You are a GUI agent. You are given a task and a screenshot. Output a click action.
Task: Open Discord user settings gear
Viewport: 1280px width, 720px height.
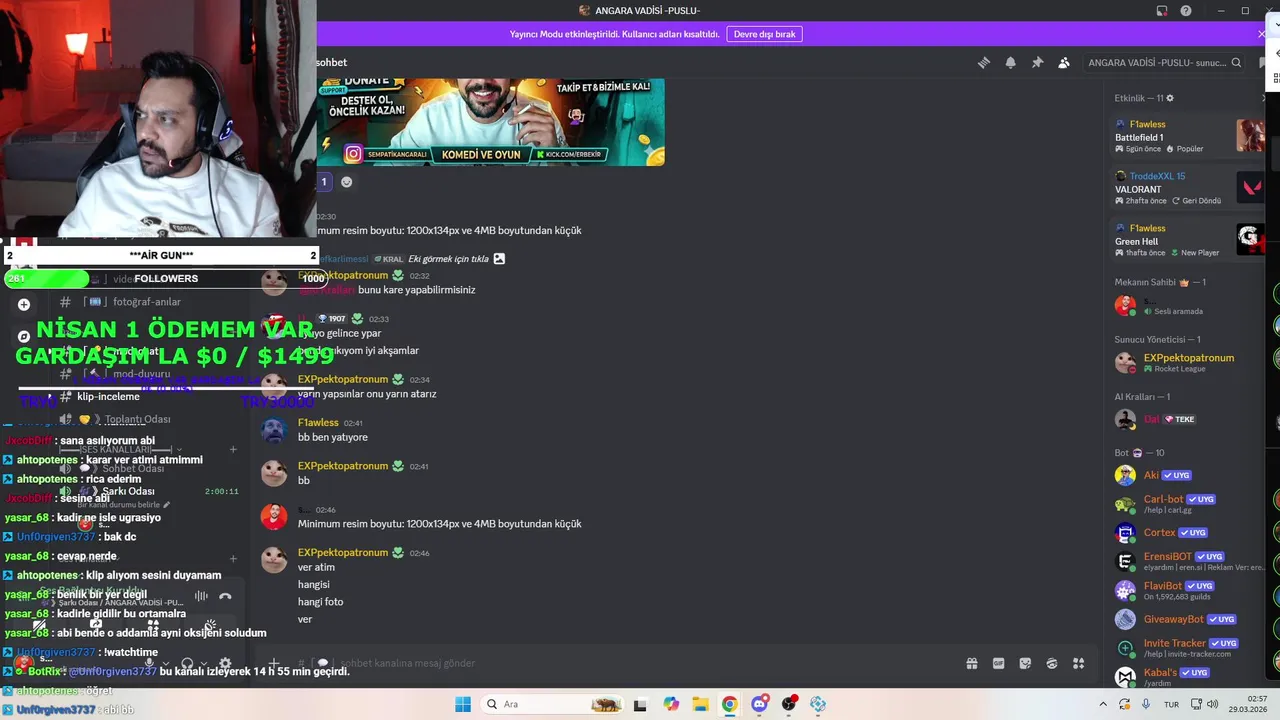(225, 663)
